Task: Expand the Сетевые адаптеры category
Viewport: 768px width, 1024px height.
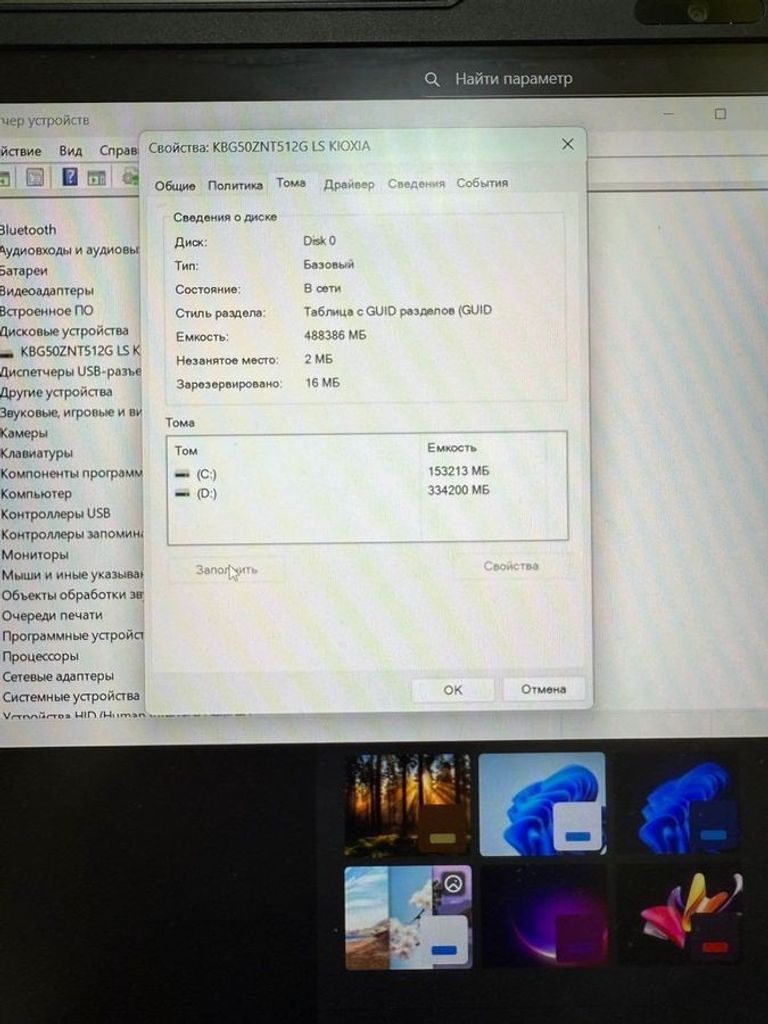Action: point(57,676)
